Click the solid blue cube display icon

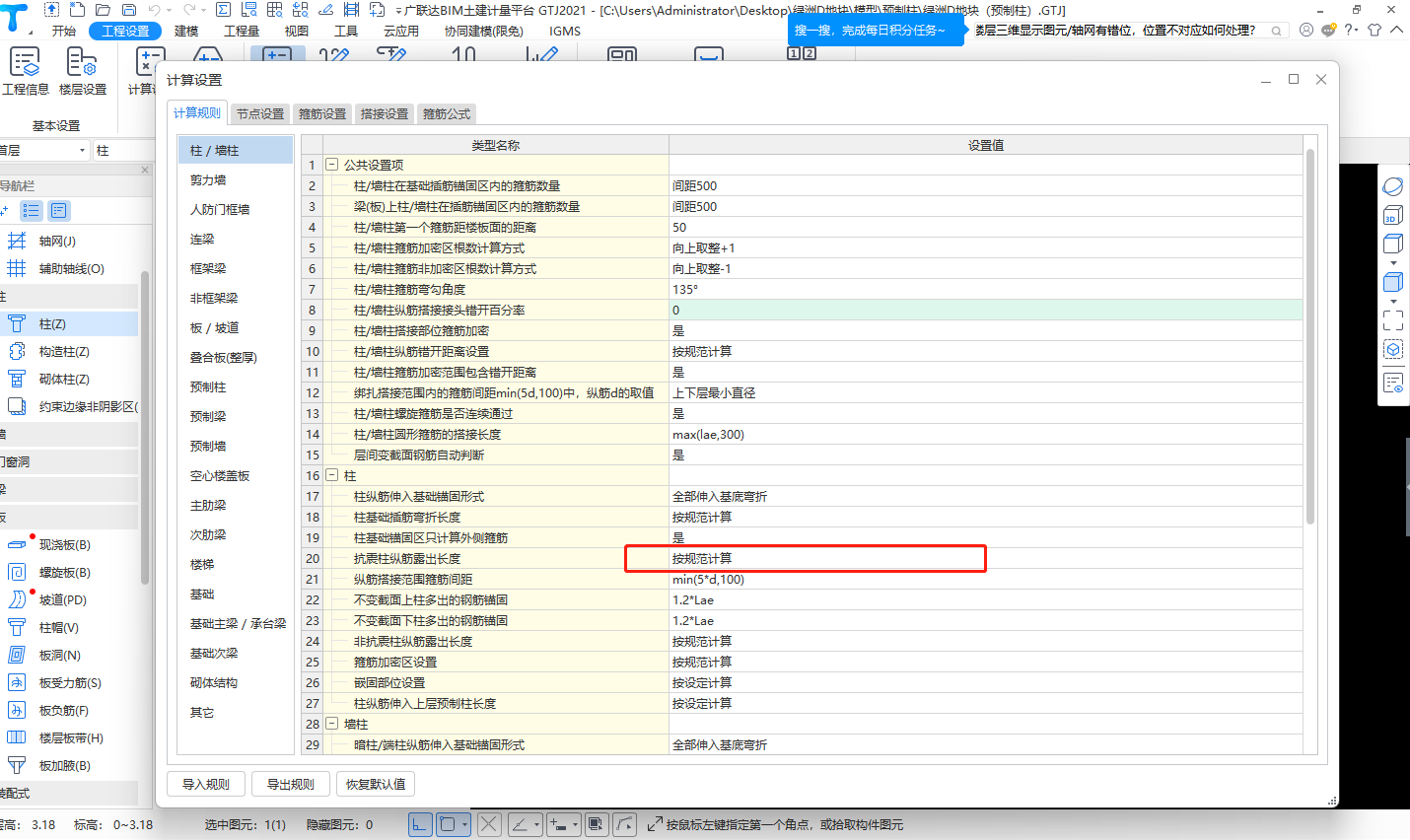pyautogui.click(x=1393, y=282)
